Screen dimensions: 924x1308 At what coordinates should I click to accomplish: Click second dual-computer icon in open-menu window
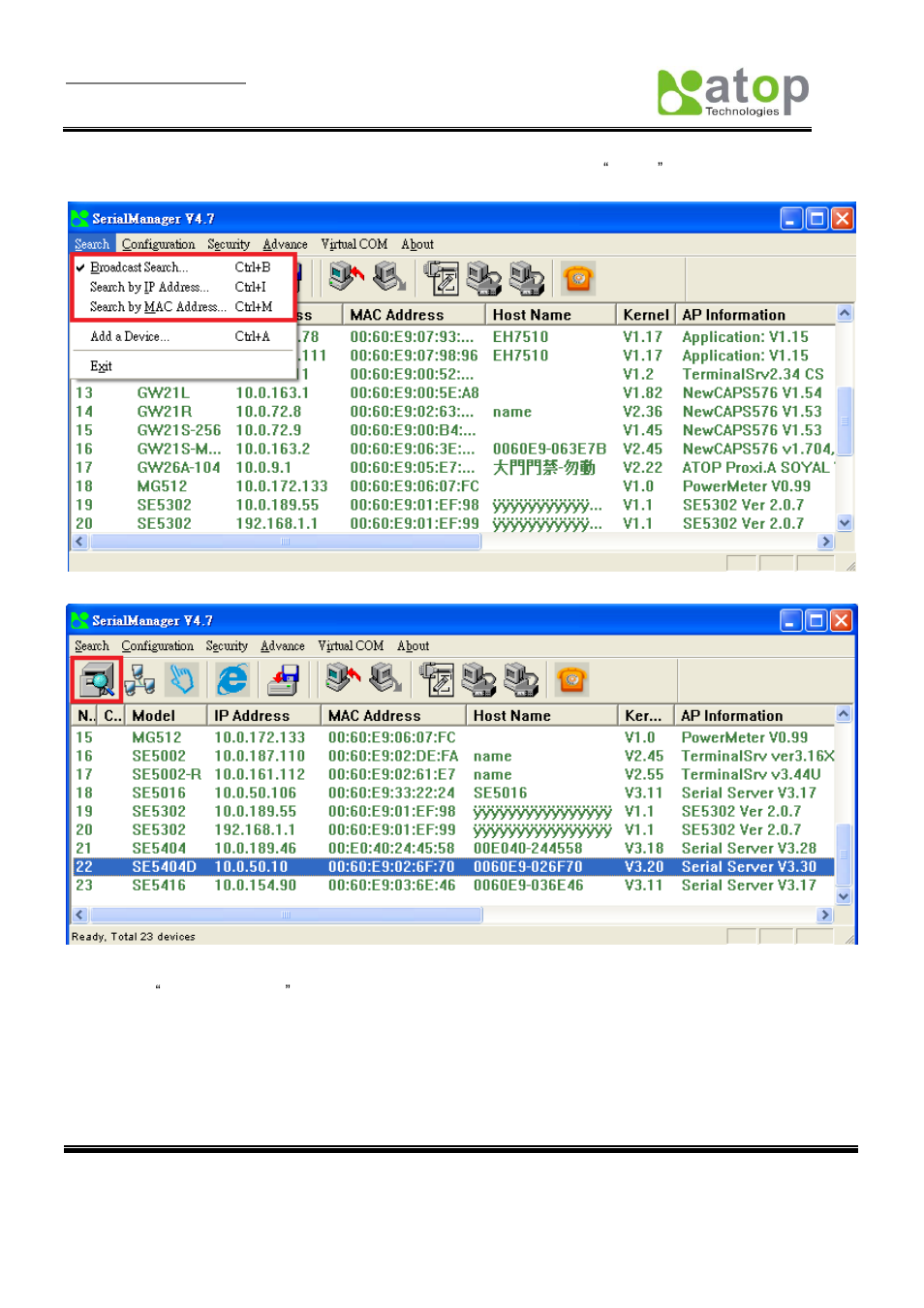tap(526, 278)
